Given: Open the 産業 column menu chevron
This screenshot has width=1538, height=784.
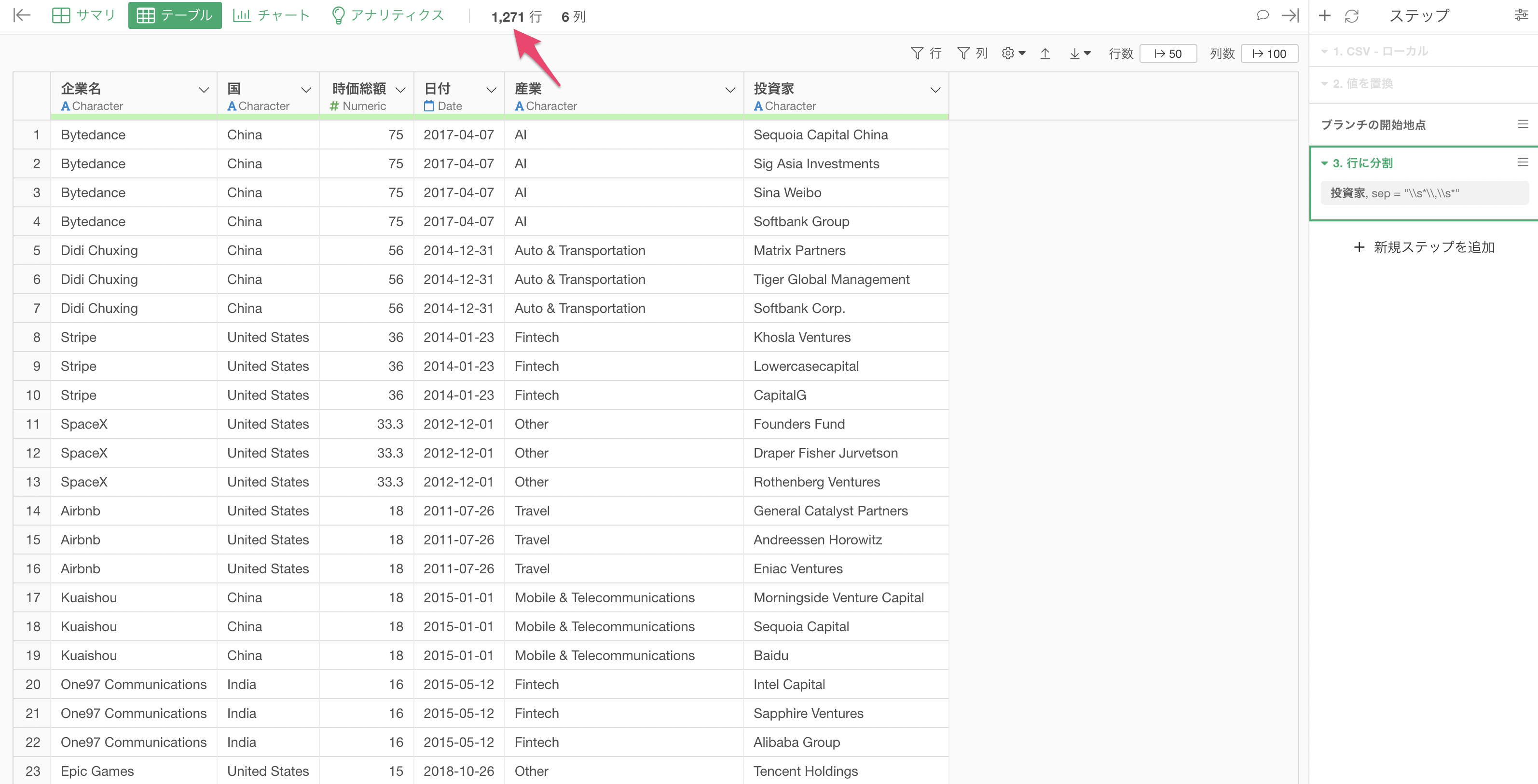Looking at the screenshot, I should (730, 90).
